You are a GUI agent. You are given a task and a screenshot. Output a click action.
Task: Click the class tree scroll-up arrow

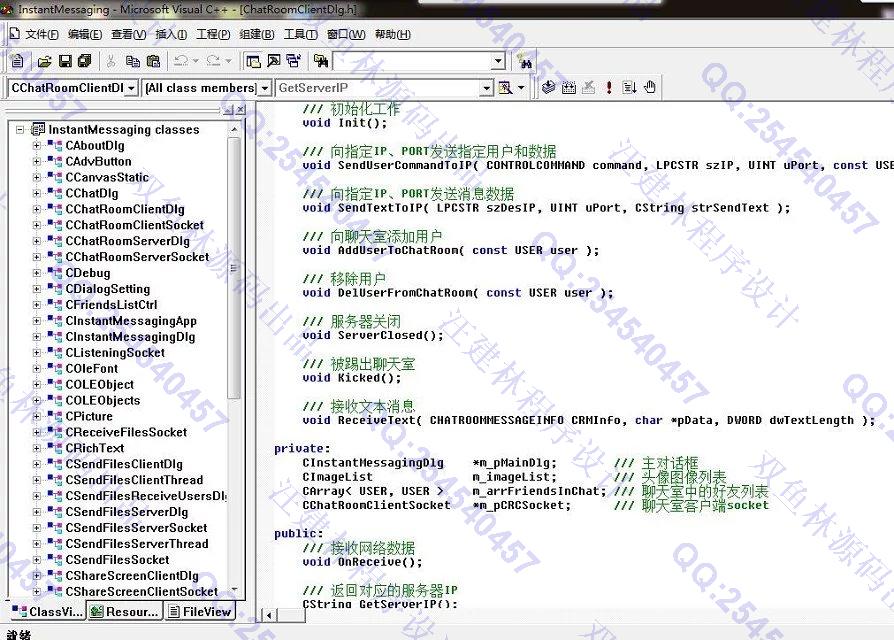click(234, 130)
